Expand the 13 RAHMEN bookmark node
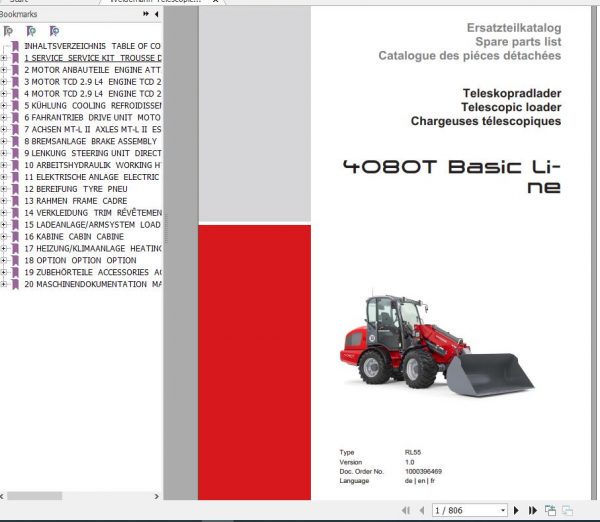 [3, 201]
